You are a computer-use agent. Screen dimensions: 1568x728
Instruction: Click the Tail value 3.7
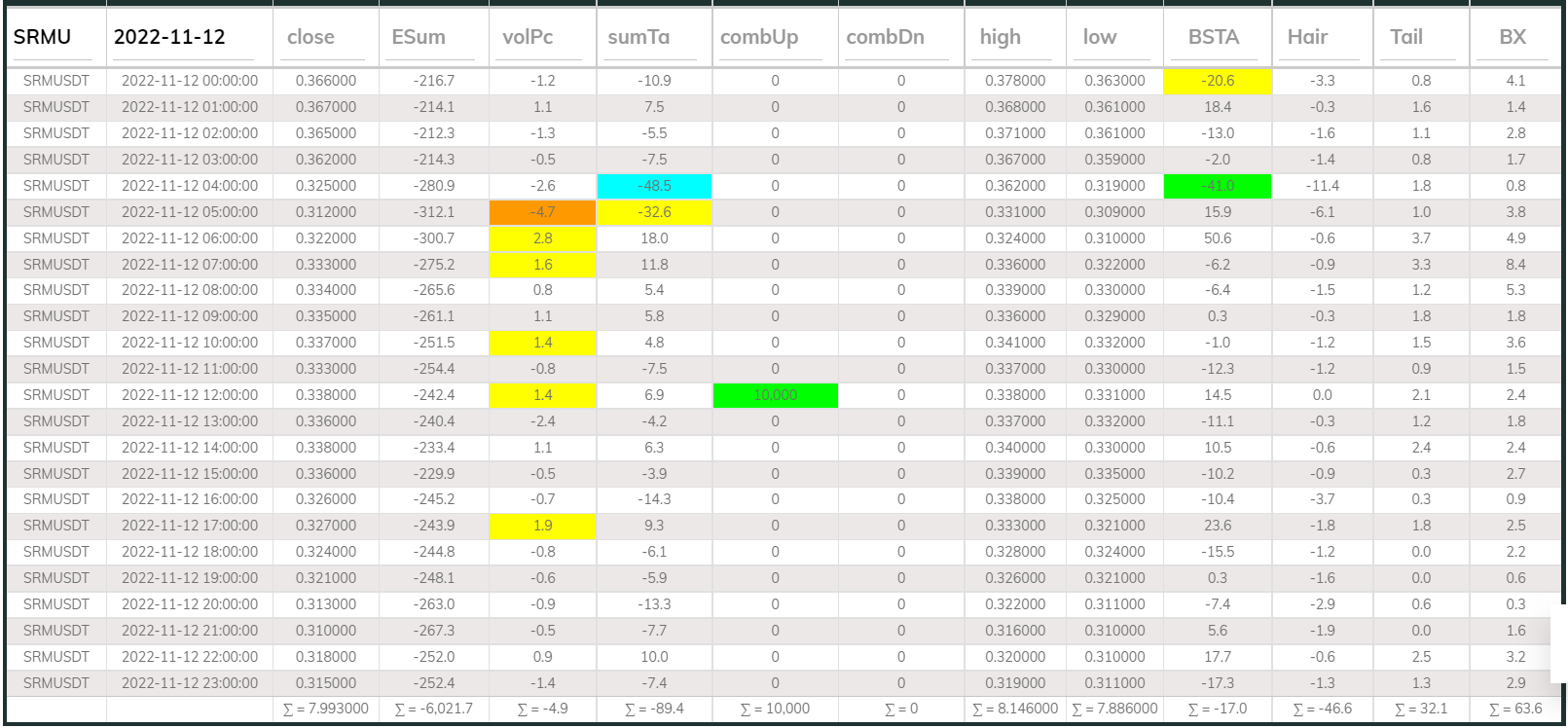pos(1421,238)
